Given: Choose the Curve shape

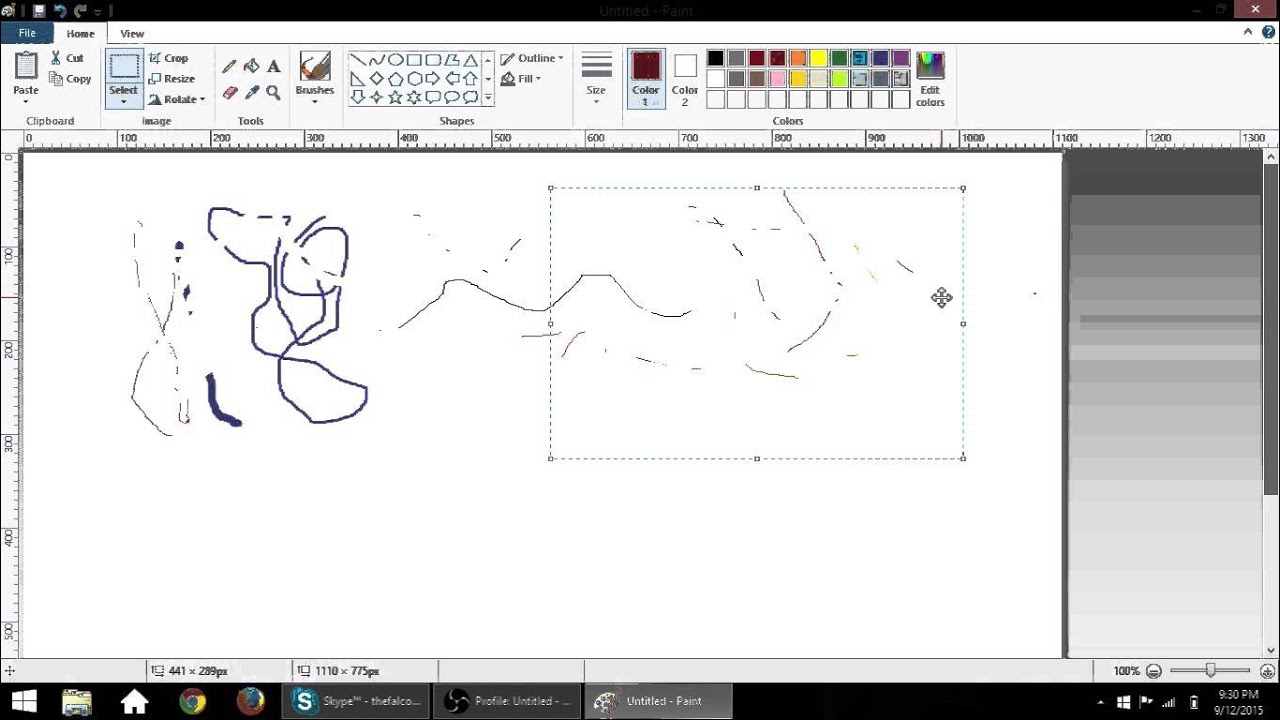Looking at the screenshot, I should 376,60.
